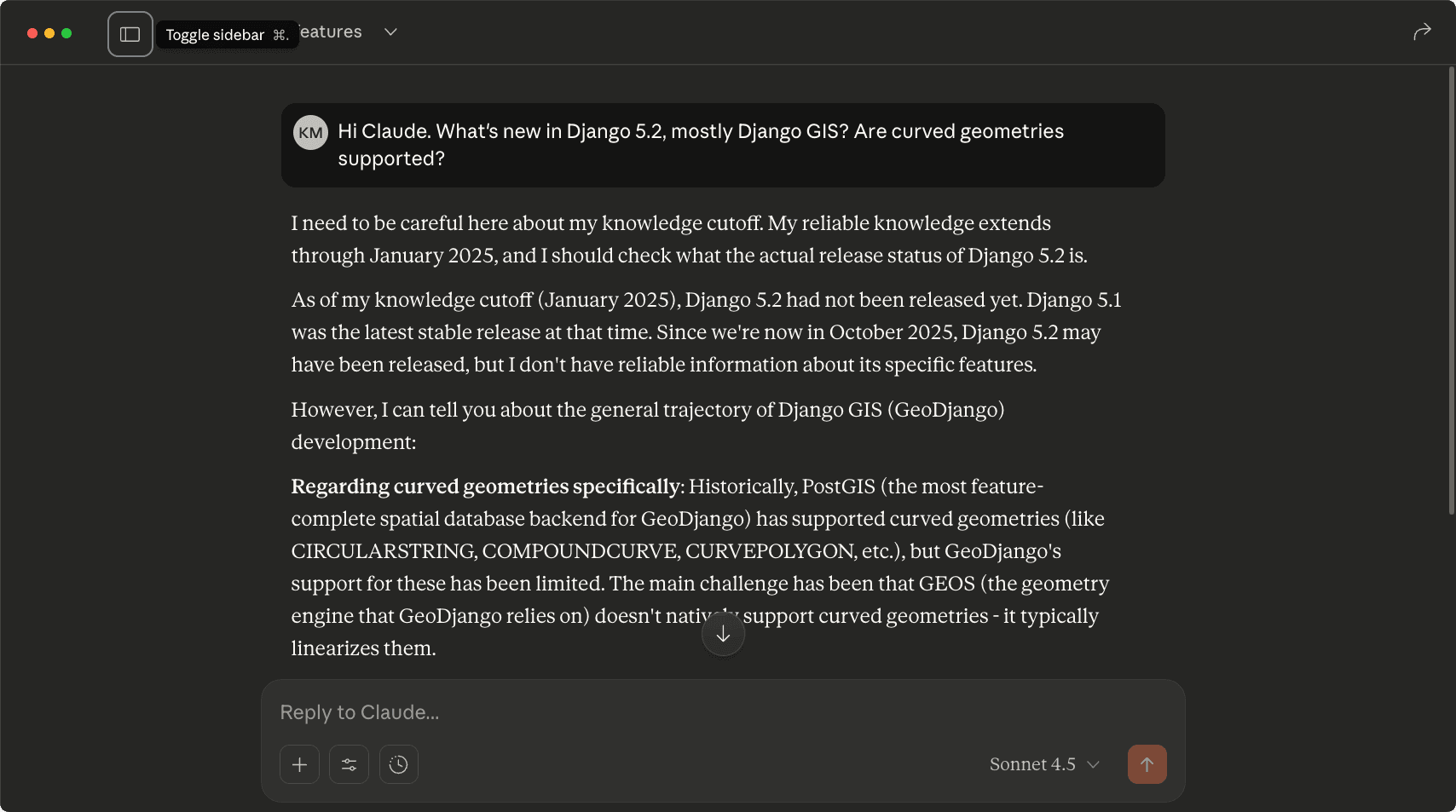Click the KM avatar icon
Screen dimensions: 1456x812
click(x=310, y=132)
